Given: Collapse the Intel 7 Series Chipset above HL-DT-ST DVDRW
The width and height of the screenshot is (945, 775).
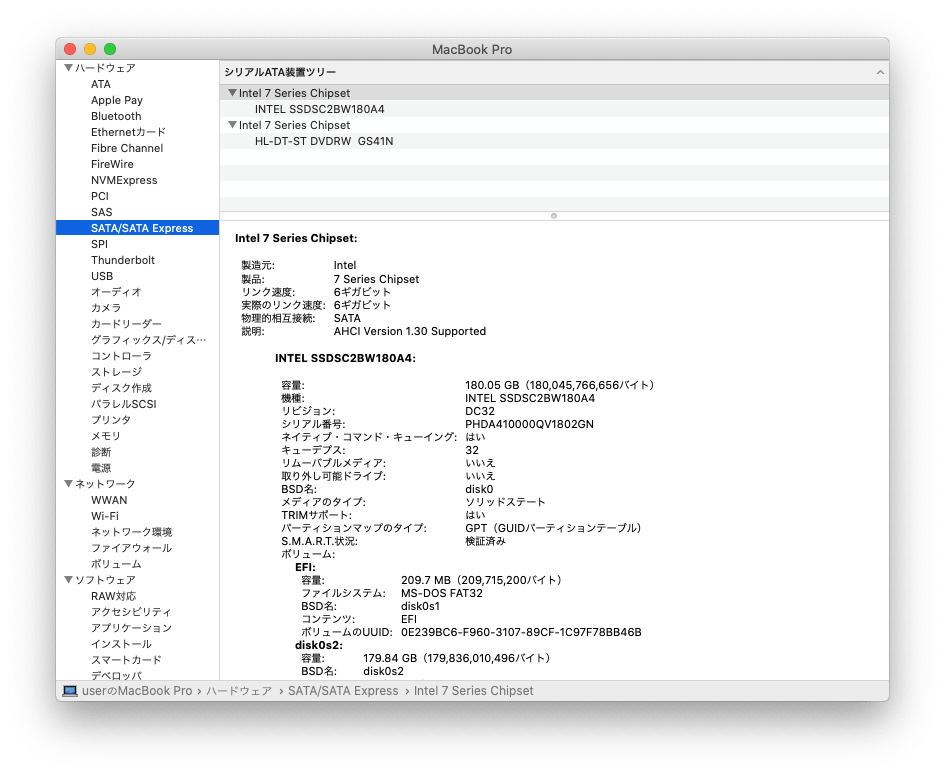Looking at the screenshot, I should tap(232, 125).
